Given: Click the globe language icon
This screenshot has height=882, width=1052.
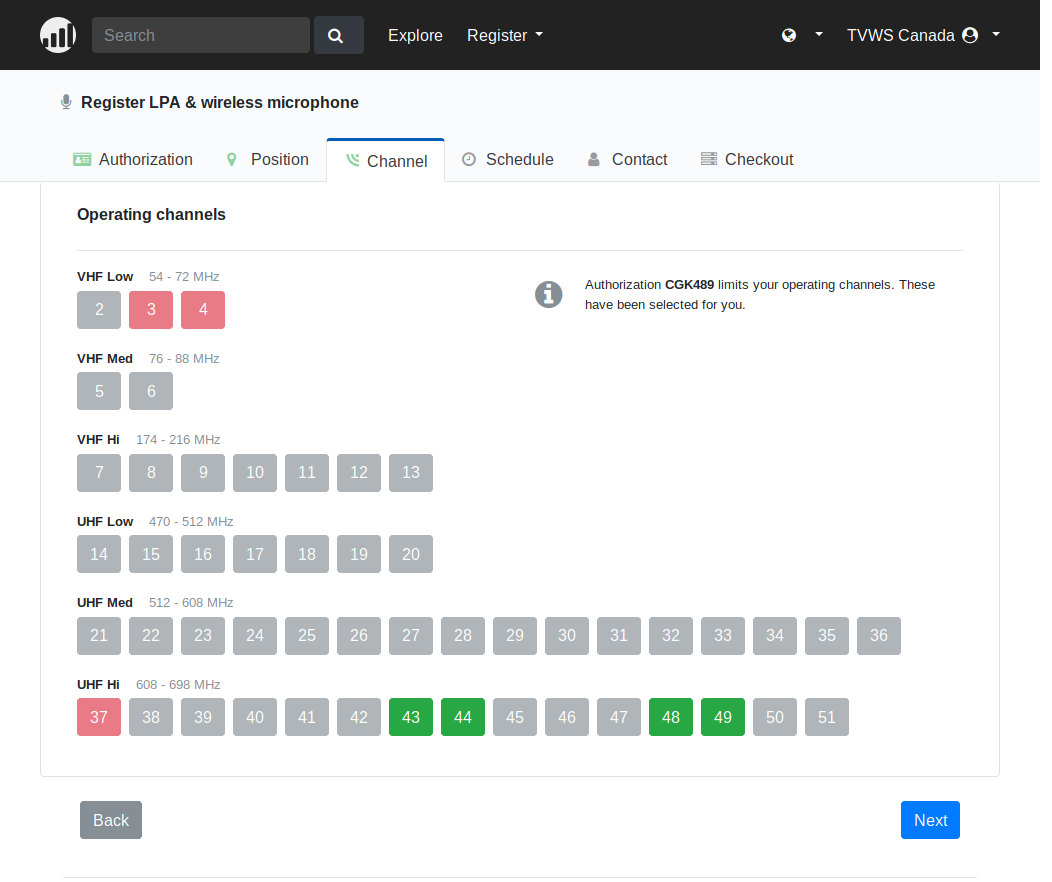Looking at the screenshot, I should 789,35.
